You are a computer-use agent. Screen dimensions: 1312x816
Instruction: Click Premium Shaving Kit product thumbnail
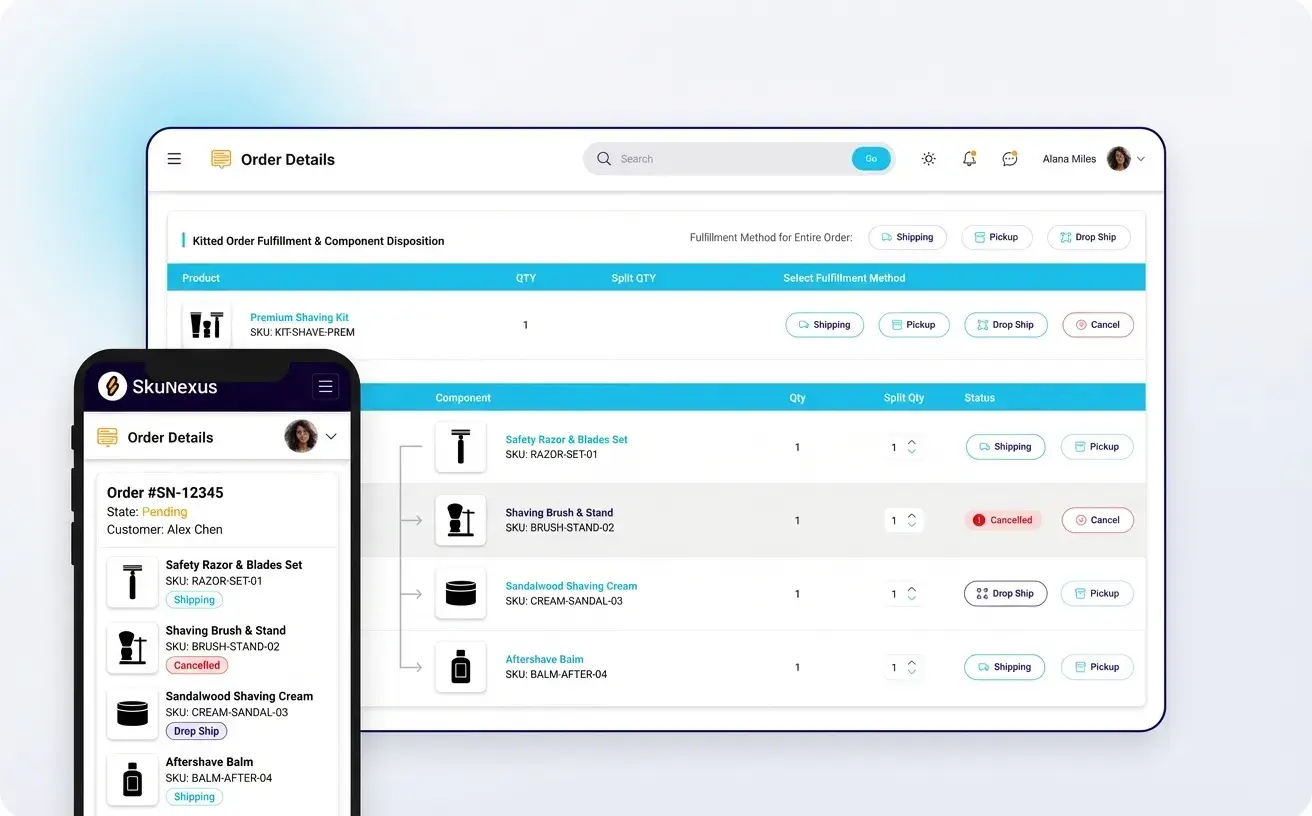(207, 325)
